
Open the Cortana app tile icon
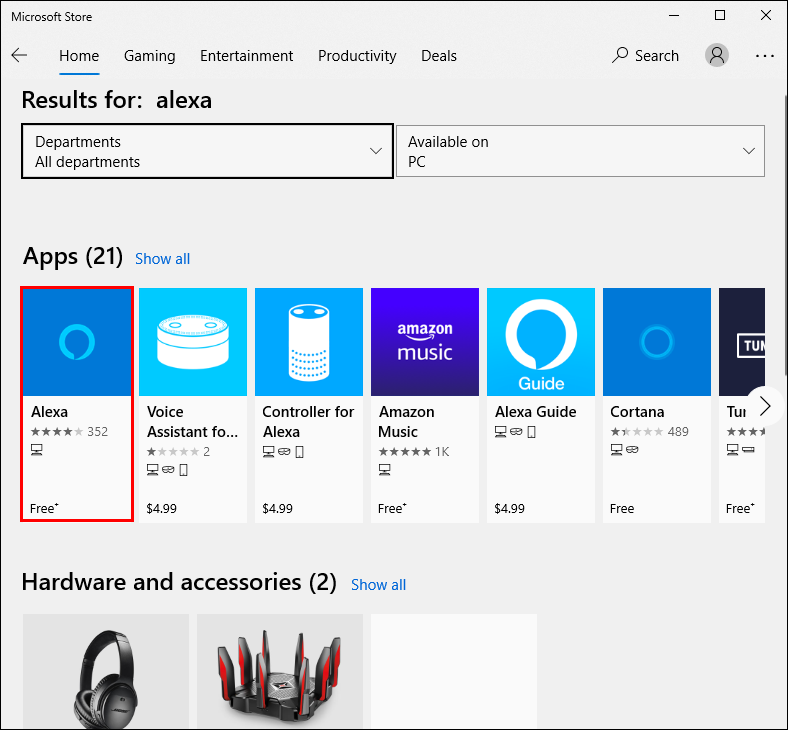pyautogui.click(x=657, y=342)
